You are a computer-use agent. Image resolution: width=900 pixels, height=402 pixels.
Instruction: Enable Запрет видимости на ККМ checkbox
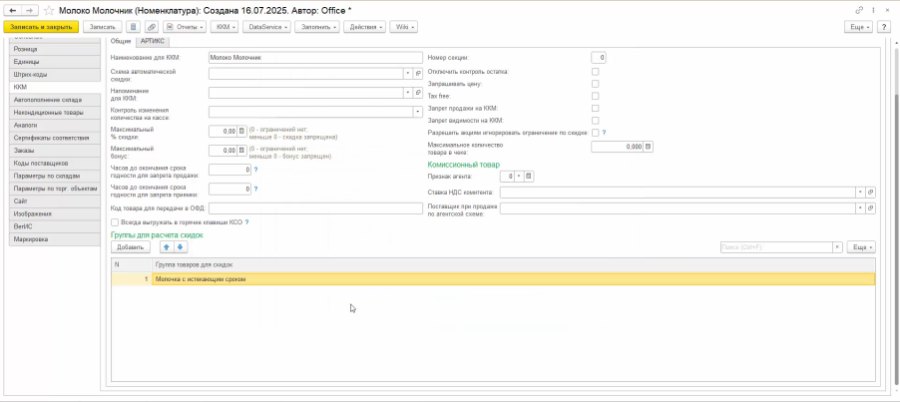coord(595,121)
